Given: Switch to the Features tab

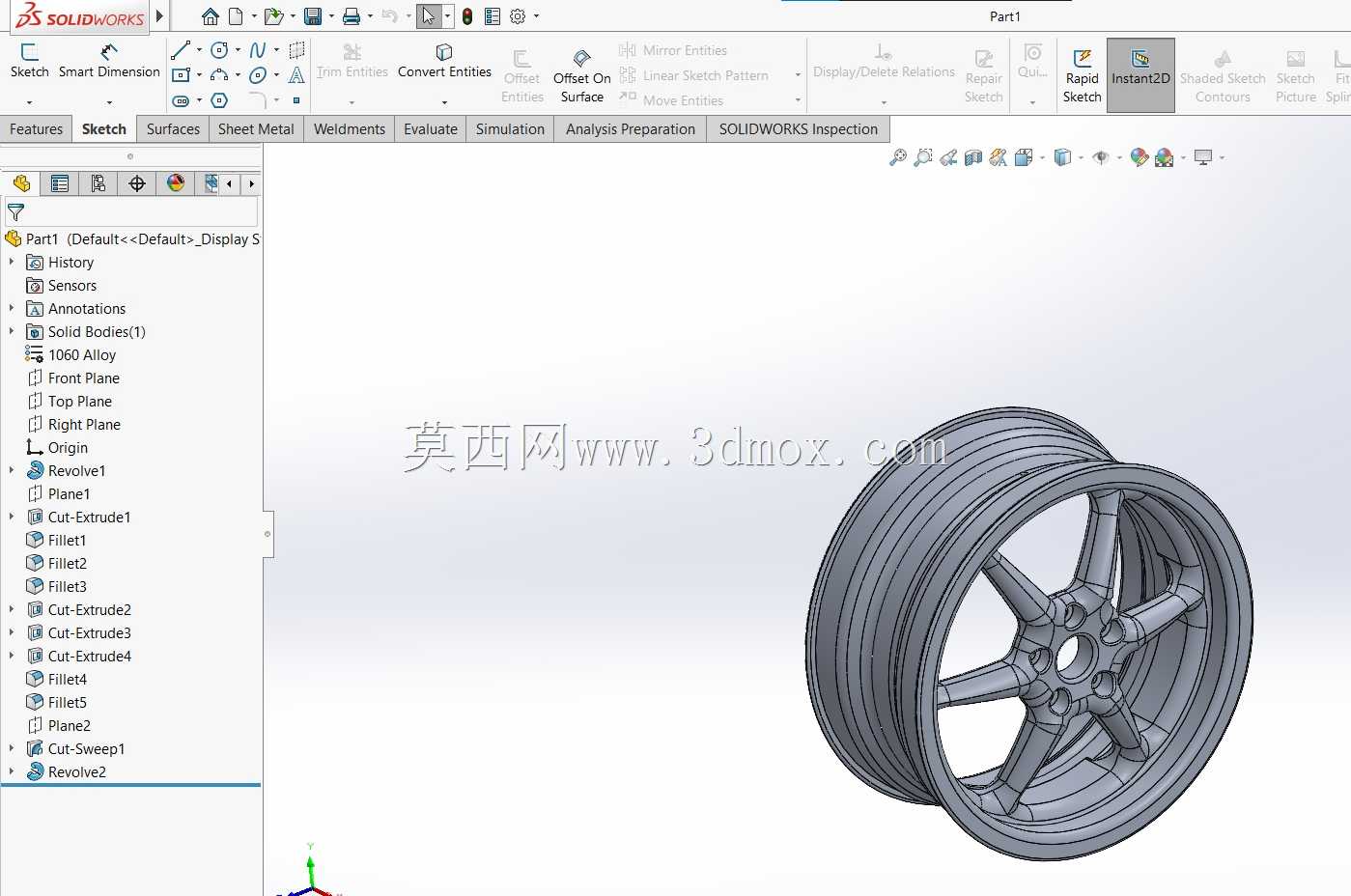Looking at the screenshot, I should tap(36, 129).
